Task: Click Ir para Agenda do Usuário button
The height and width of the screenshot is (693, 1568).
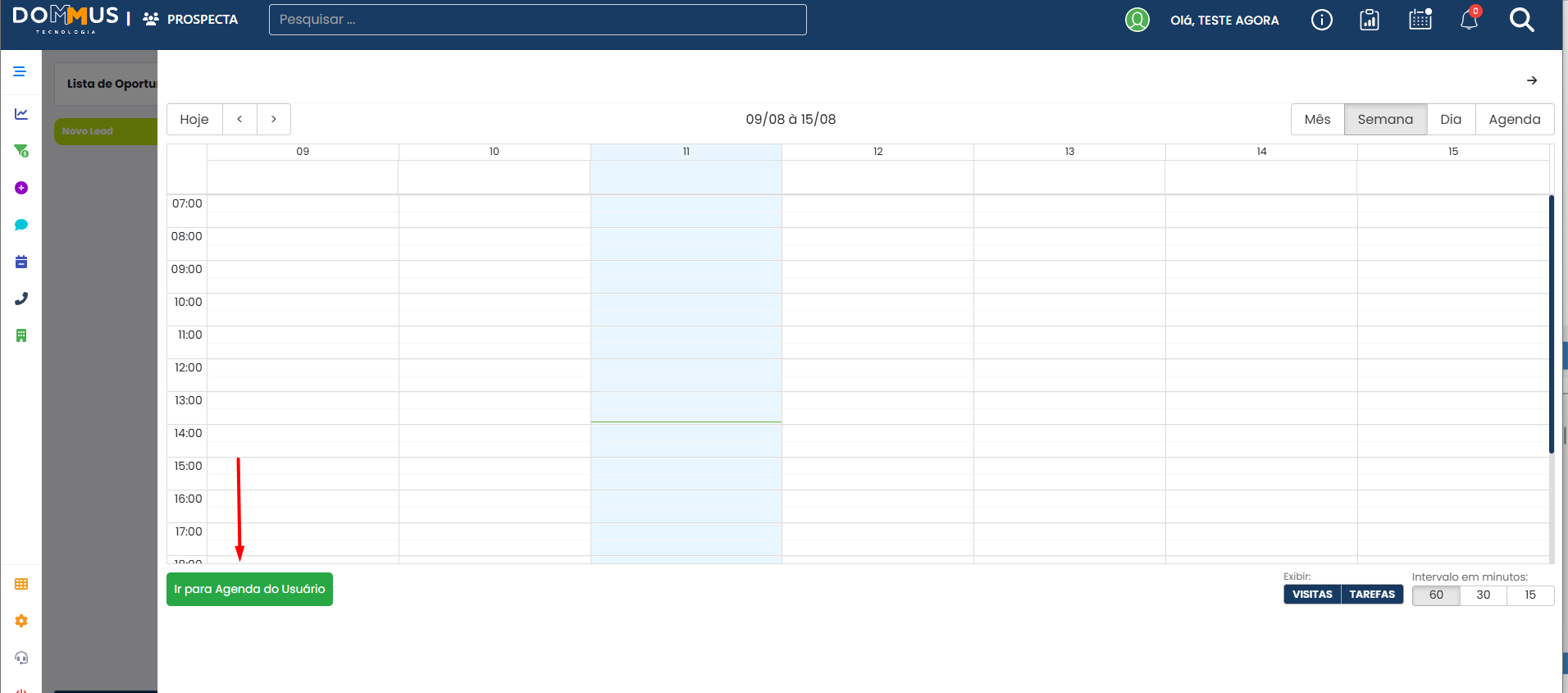Action: [x=249, y=589]
